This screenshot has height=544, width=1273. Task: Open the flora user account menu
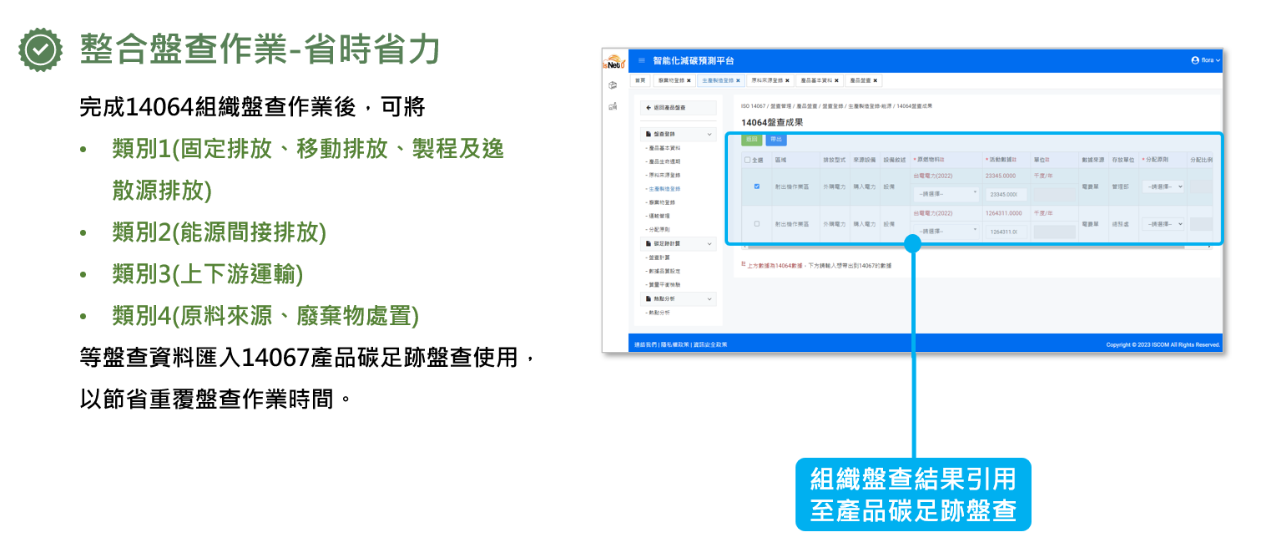pyautogui.click(x=1205, y=61)
